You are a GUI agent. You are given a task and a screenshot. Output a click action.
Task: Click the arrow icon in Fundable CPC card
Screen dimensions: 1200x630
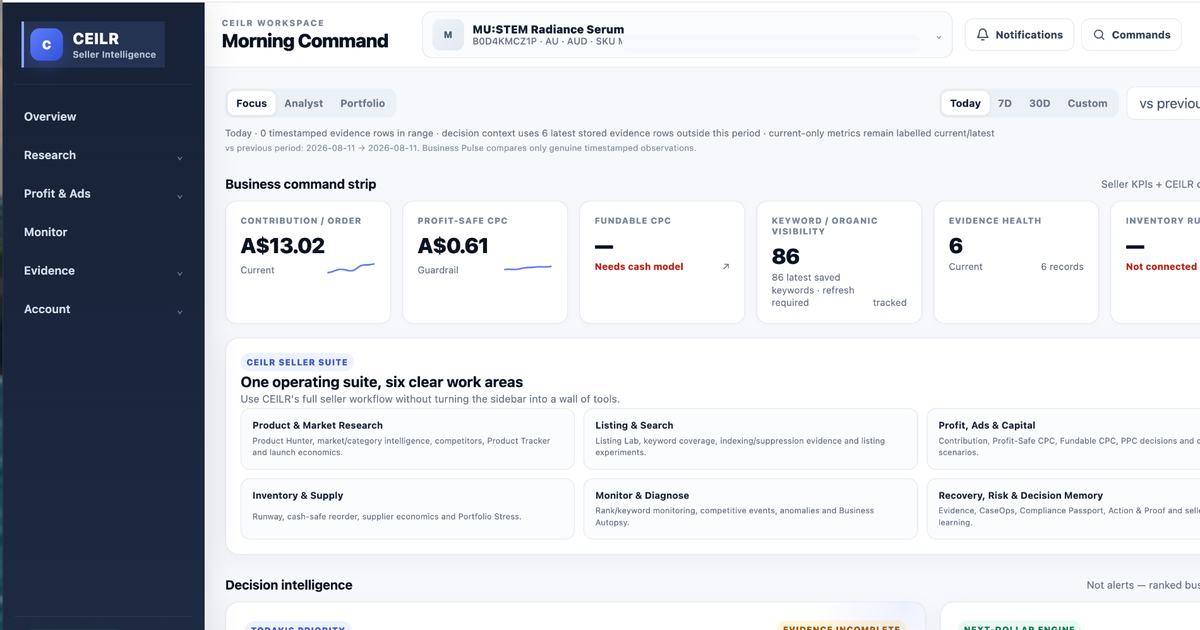(x=726, y=267)
